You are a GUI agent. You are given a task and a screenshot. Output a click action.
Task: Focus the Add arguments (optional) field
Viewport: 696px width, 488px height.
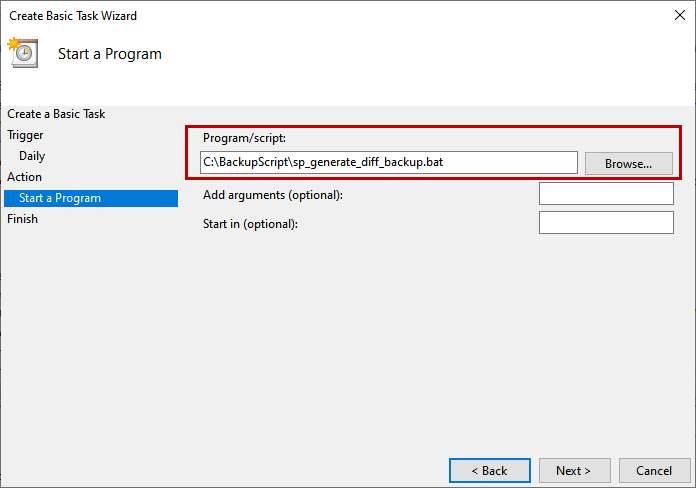point(605,194)
